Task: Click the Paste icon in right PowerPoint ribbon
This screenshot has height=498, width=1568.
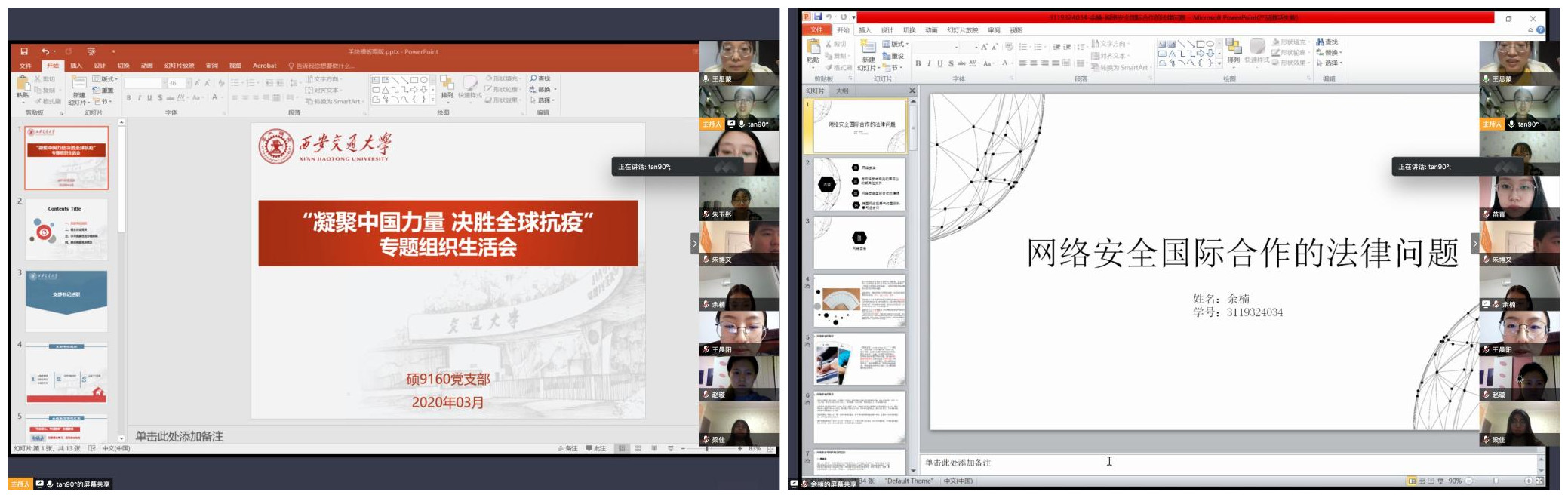Action: (813, 50)
